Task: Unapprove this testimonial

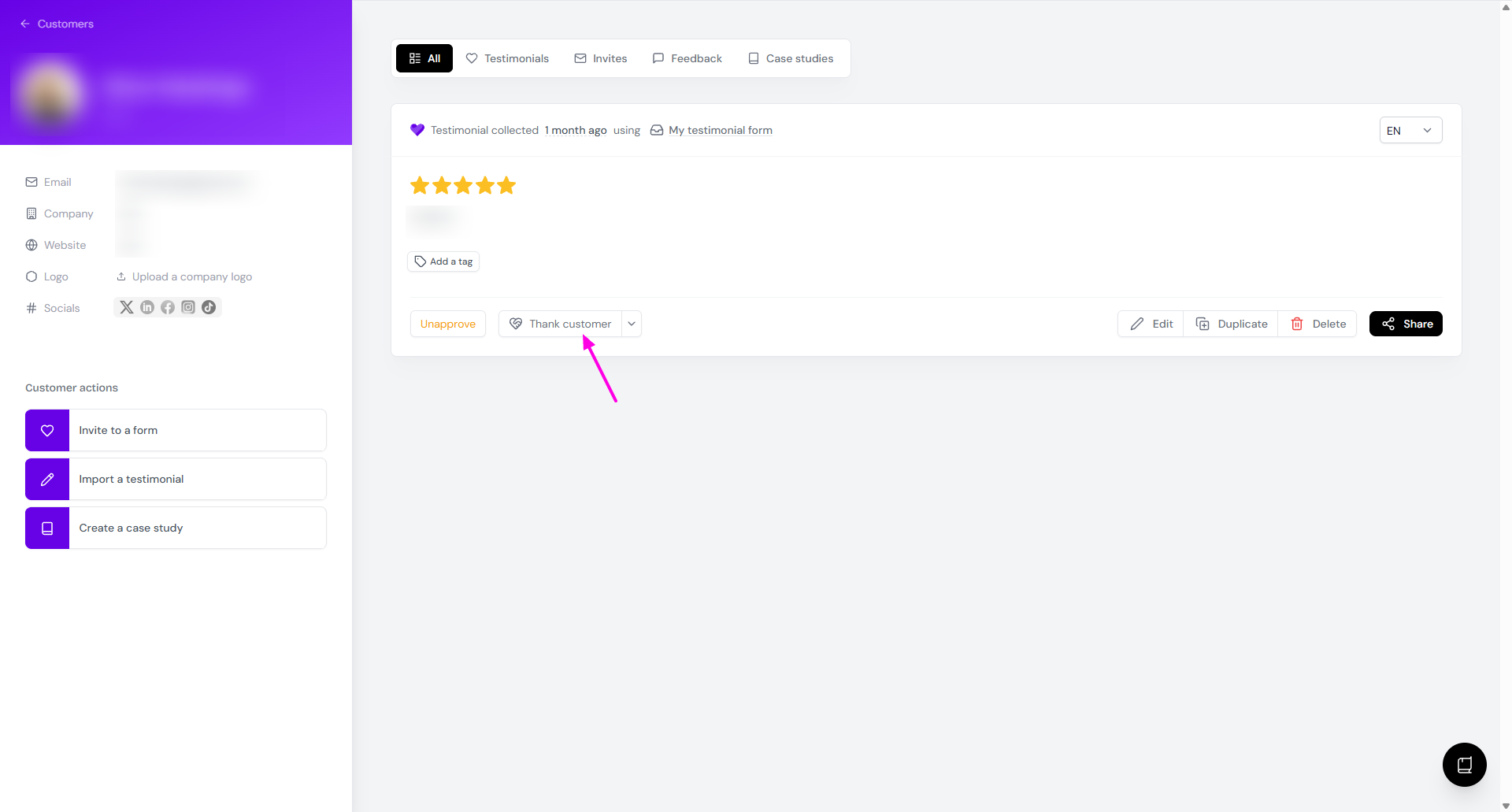Action: point(447,324)
